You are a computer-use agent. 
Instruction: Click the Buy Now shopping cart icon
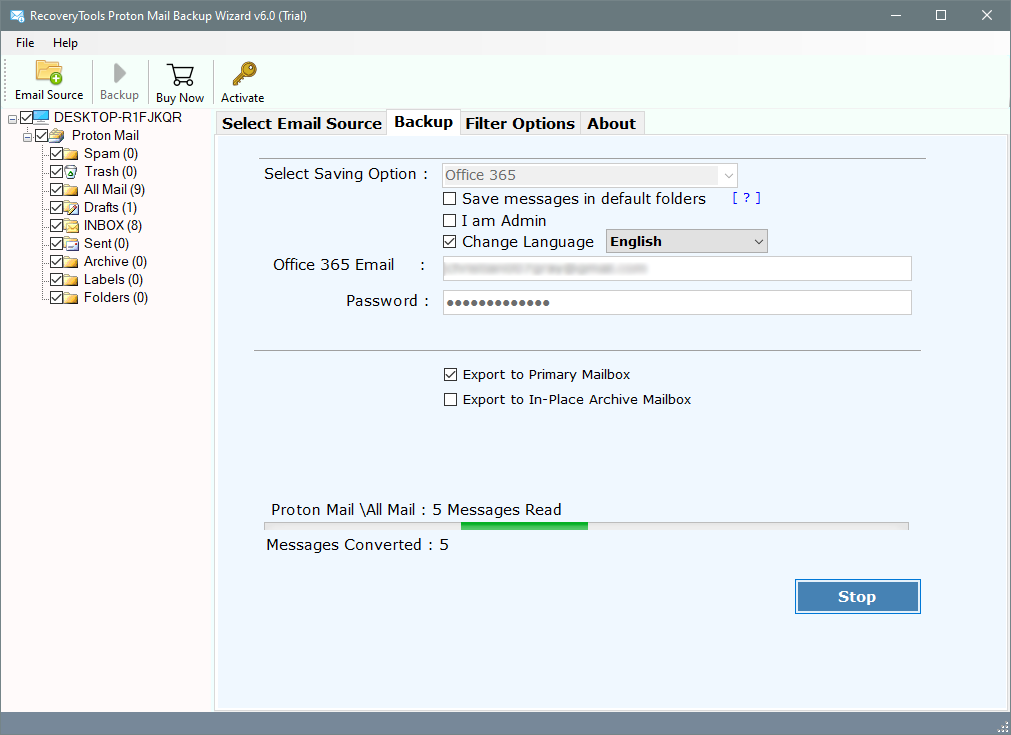180,75
